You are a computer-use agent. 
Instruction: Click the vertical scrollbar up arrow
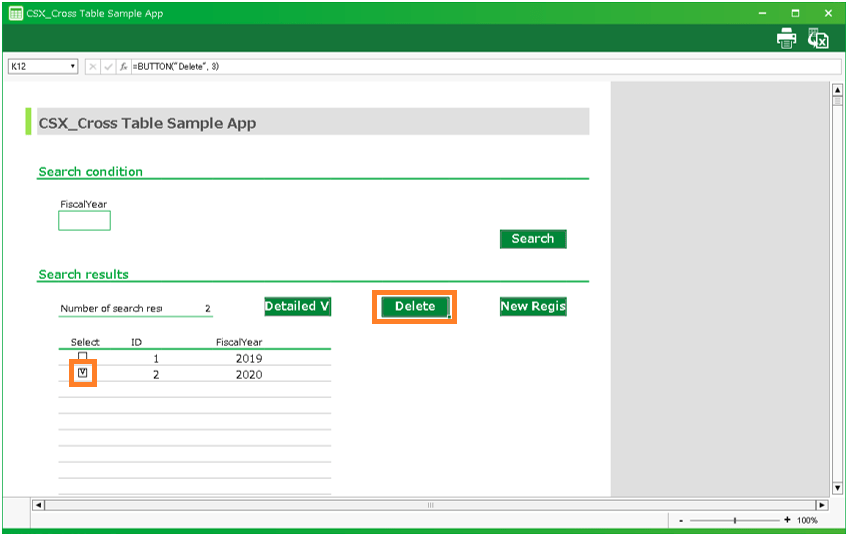838,89
